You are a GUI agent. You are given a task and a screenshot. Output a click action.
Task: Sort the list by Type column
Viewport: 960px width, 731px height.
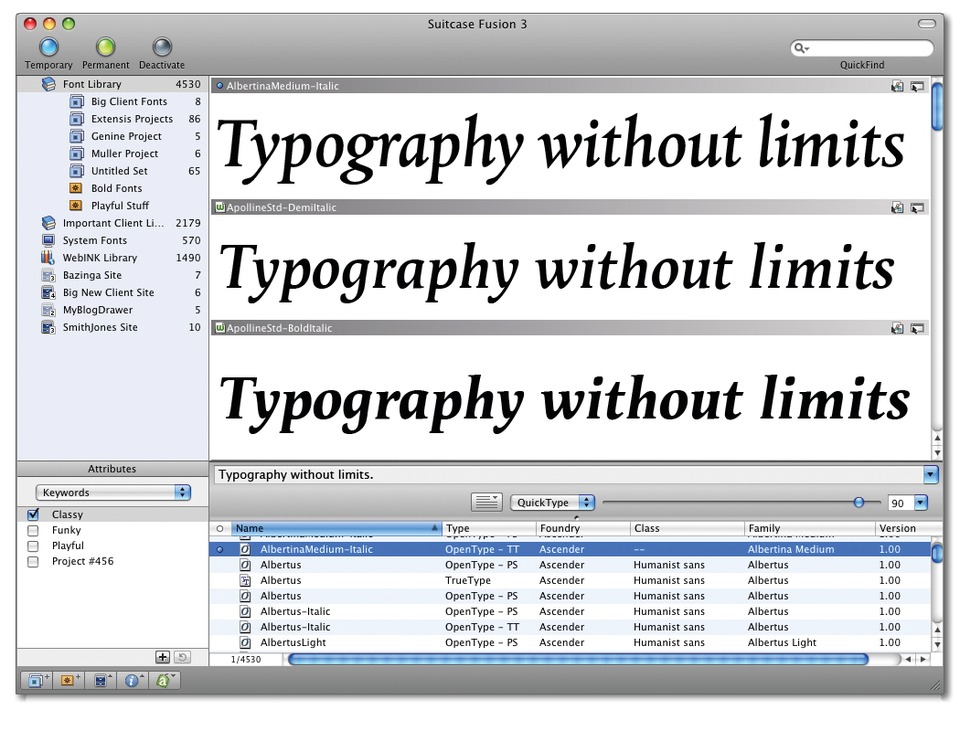pos(489,528)
